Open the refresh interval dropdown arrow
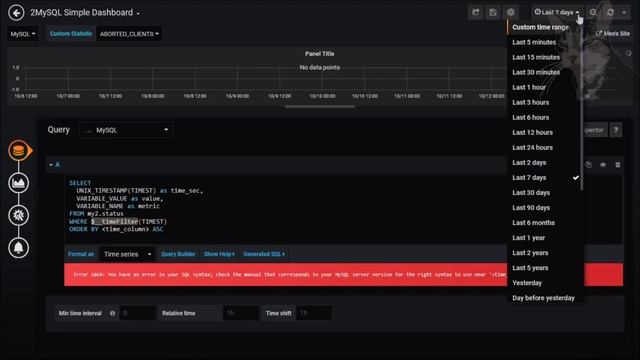Screen dimensions: 640x360 coord(624,13)
